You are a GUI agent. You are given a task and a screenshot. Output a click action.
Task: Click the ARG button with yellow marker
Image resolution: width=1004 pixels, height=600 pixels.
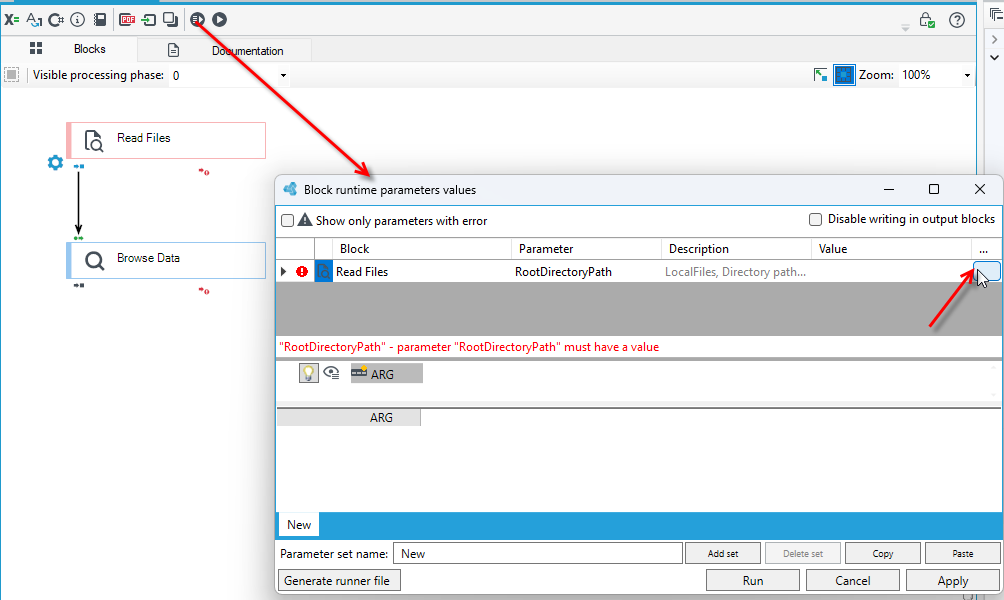tap(387, 373)
